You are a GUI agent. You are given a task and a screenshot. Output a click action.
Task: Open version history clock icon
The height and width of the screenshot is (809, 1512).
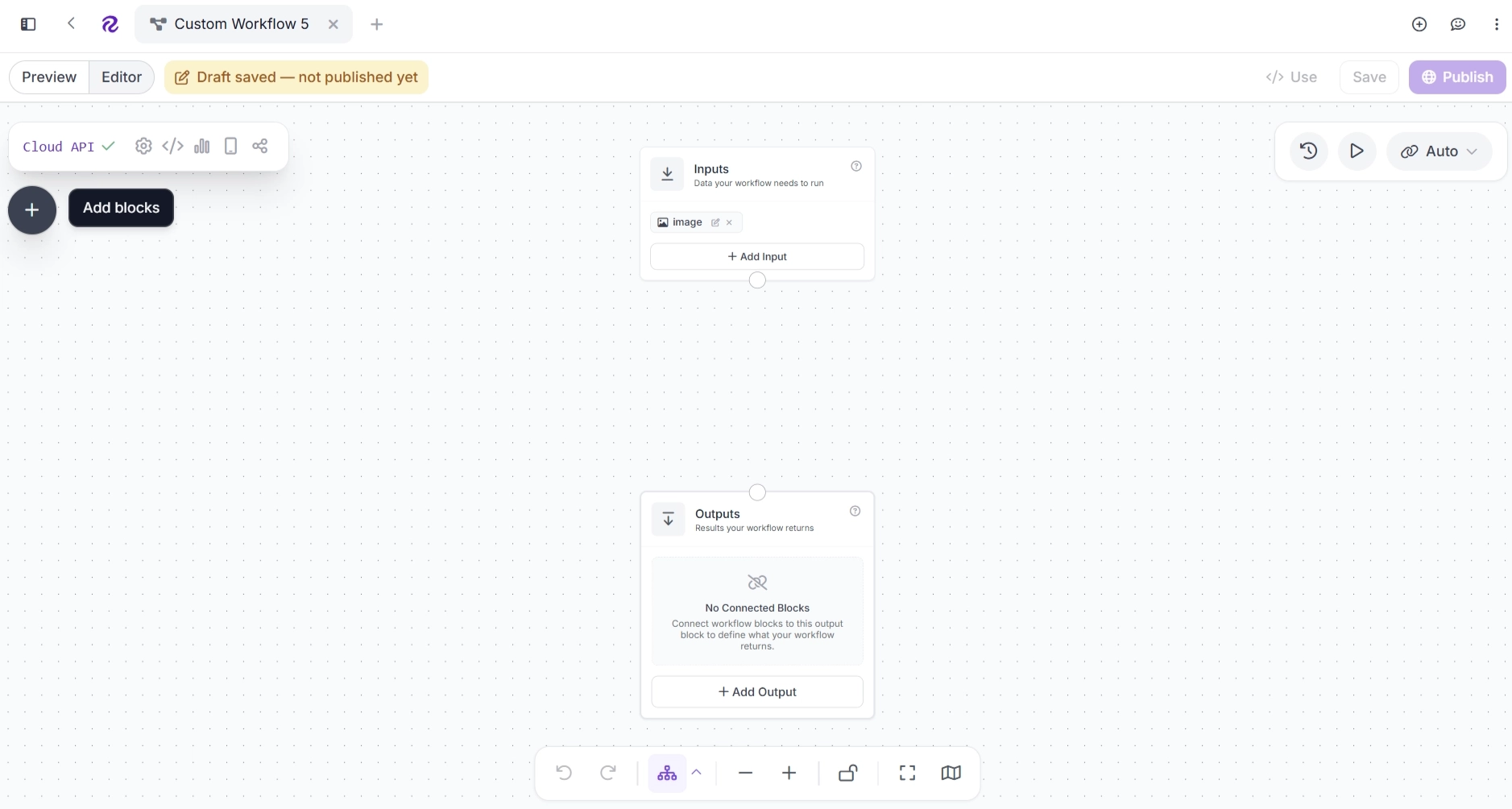[1309, 151]
